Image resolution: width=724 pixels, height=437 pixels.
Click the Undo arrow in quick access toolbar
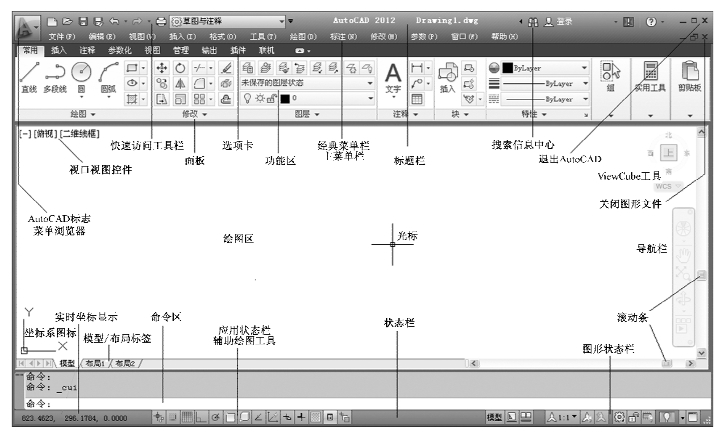coord(114,21)
